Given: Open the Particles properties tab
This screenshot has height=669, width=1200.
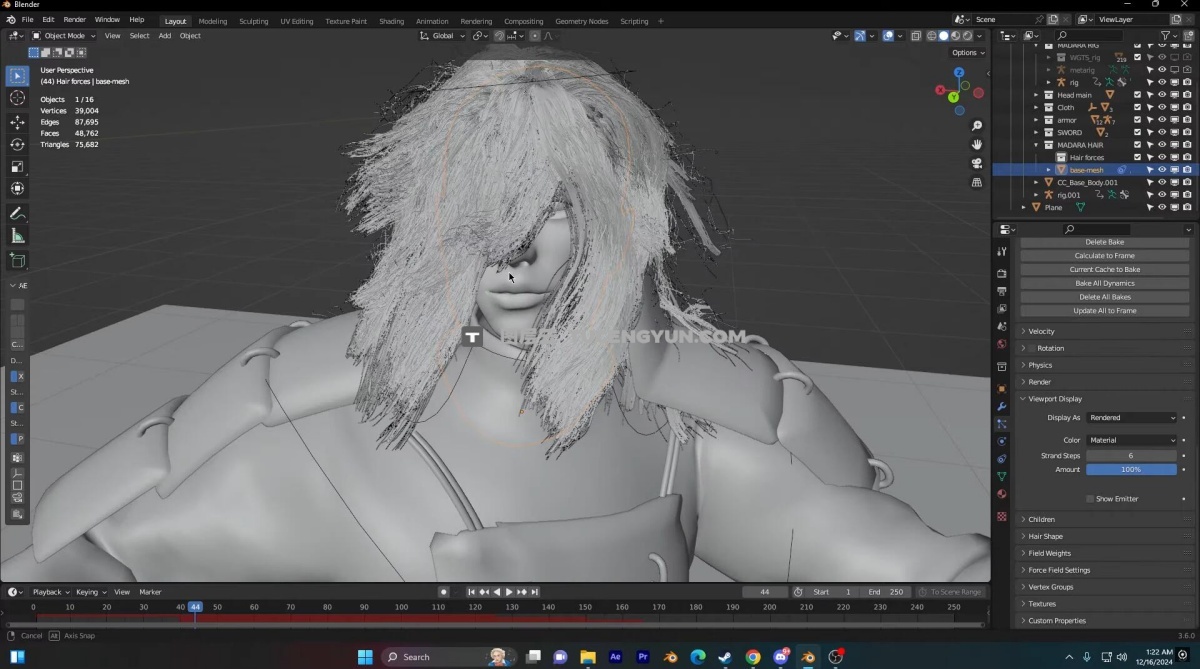Looking at the screenshot, I should [1001, 424].
